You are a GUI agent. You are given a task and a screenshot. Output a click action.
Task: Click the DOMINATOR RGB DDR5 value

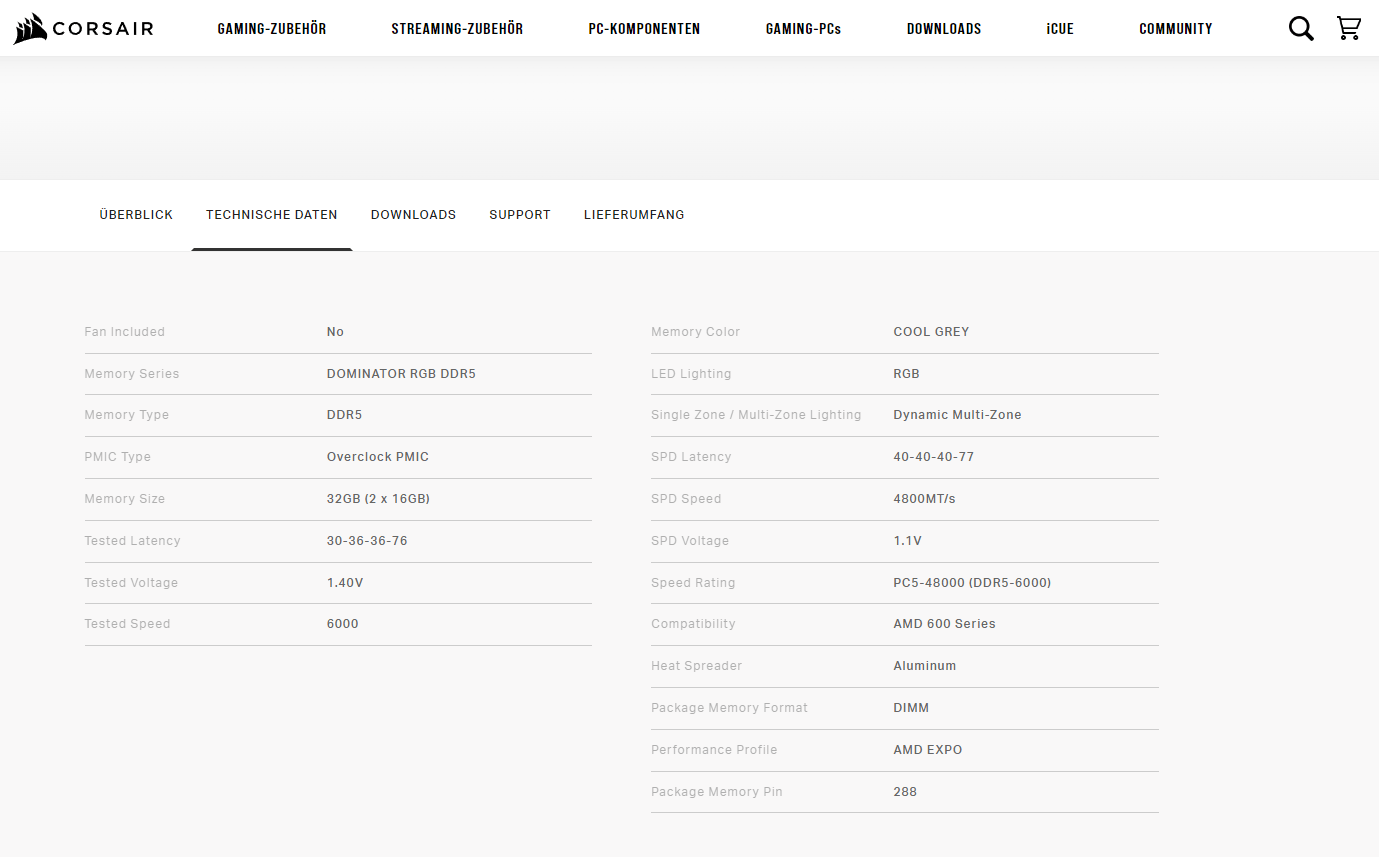401,374
